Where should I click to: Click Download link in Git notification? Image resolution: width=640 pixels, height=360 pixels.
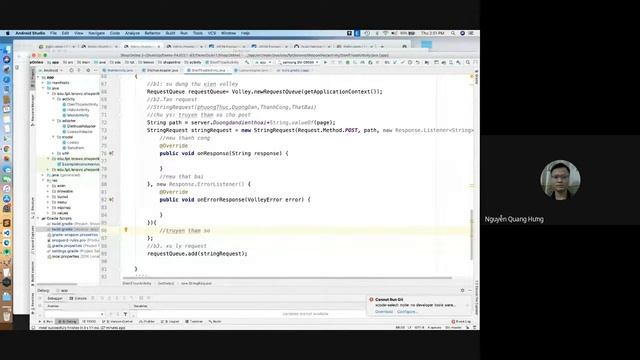click(x=384, y=311)
